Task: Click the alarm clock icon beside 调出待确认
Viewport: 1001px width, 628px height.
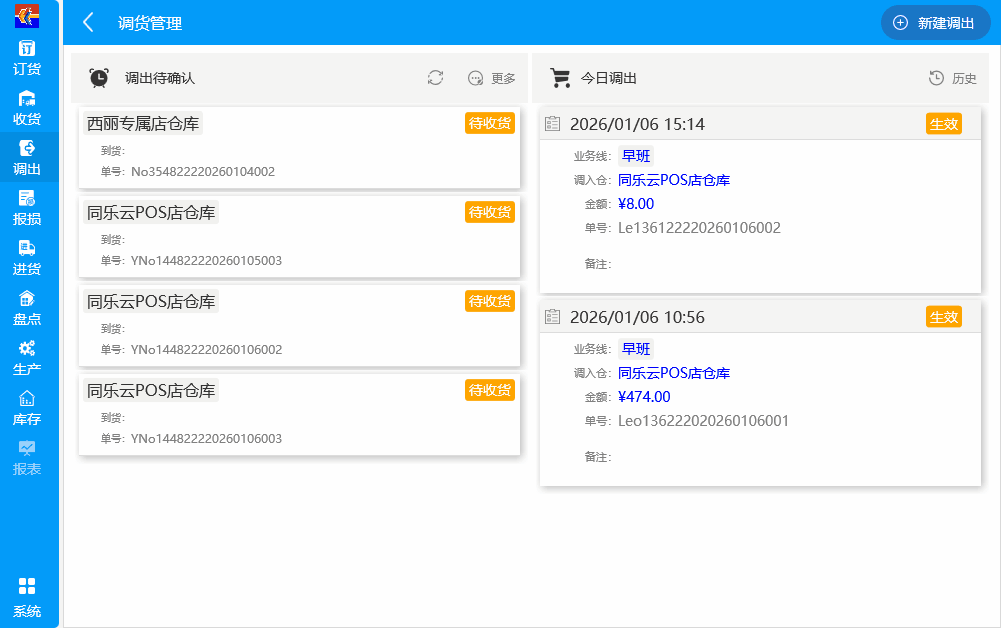Action: click(x=99, y=78)
